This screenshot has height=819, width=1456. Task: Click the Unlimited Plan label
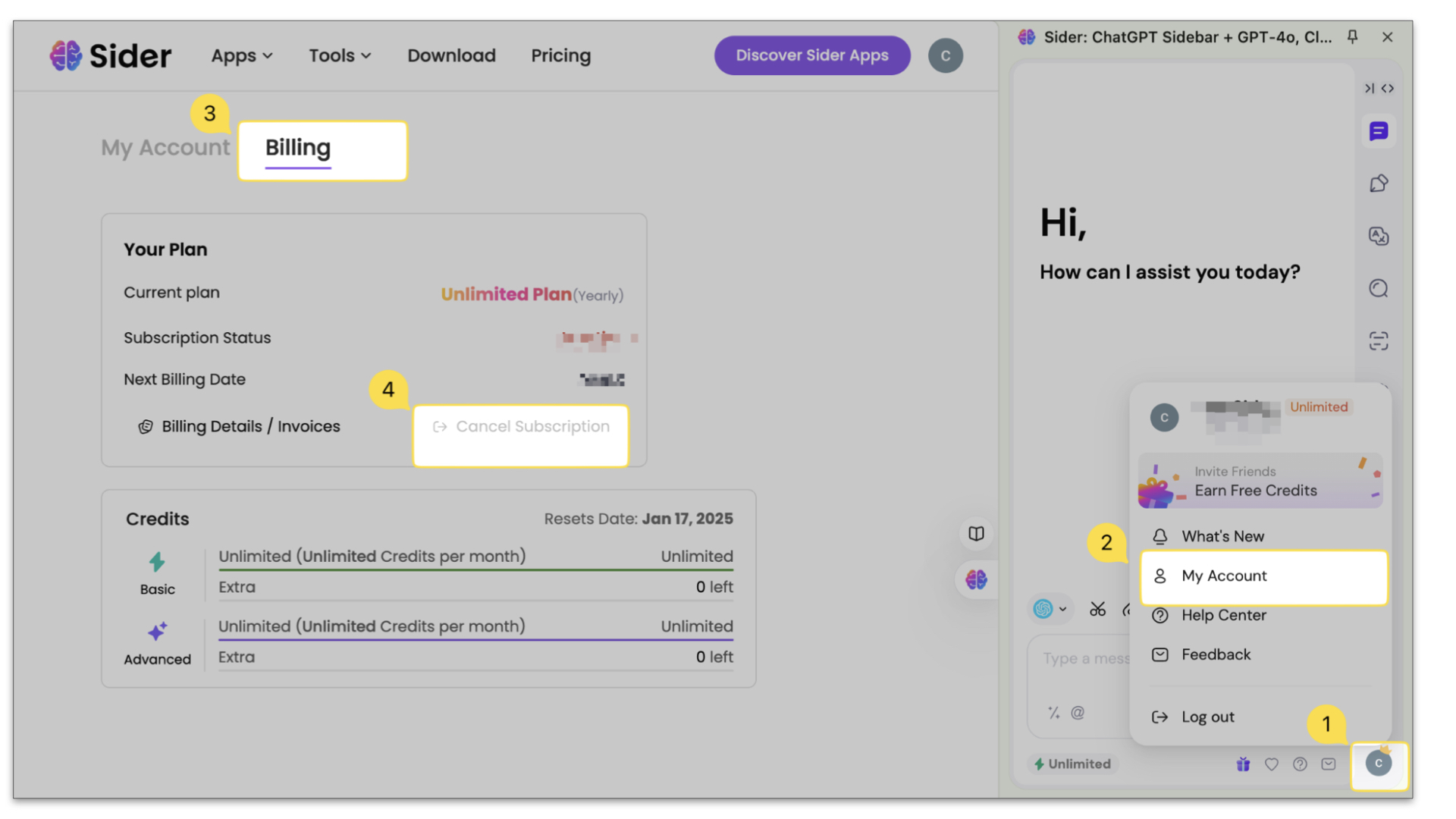[506, 294]
